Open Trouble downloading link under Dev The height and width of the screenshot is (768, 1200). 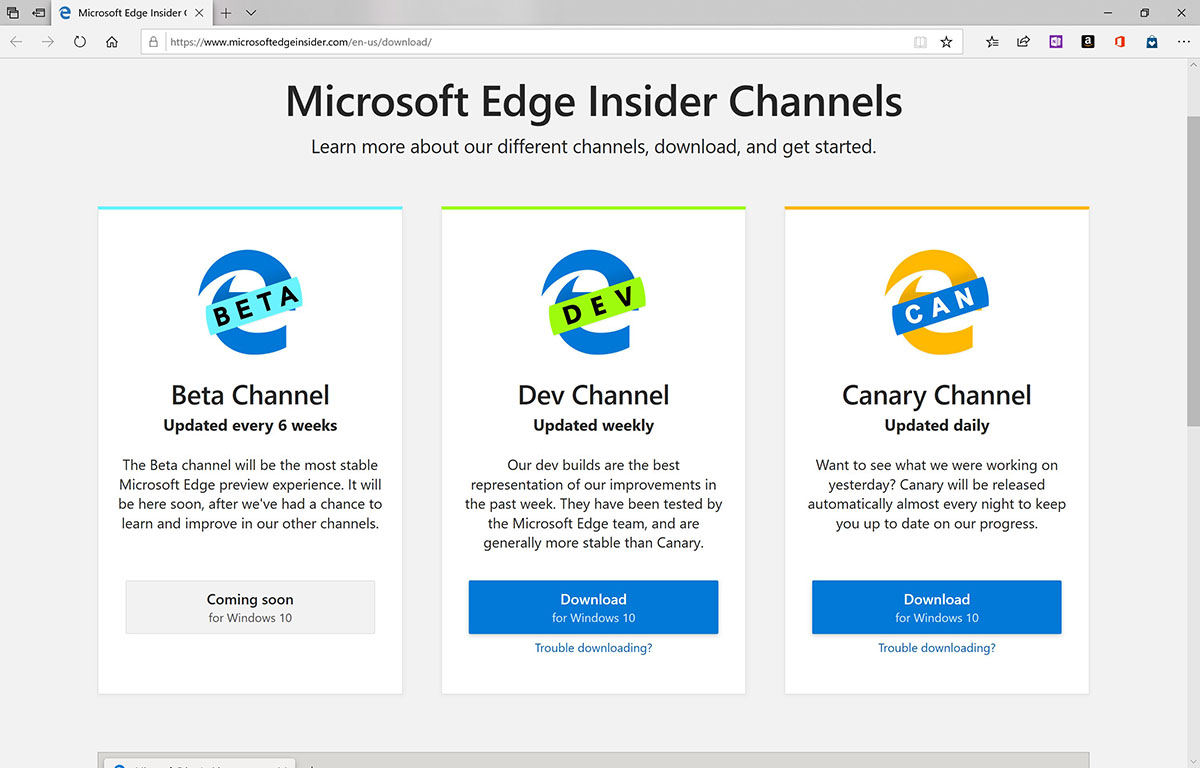pyautogui.click(x=593, y=648)
